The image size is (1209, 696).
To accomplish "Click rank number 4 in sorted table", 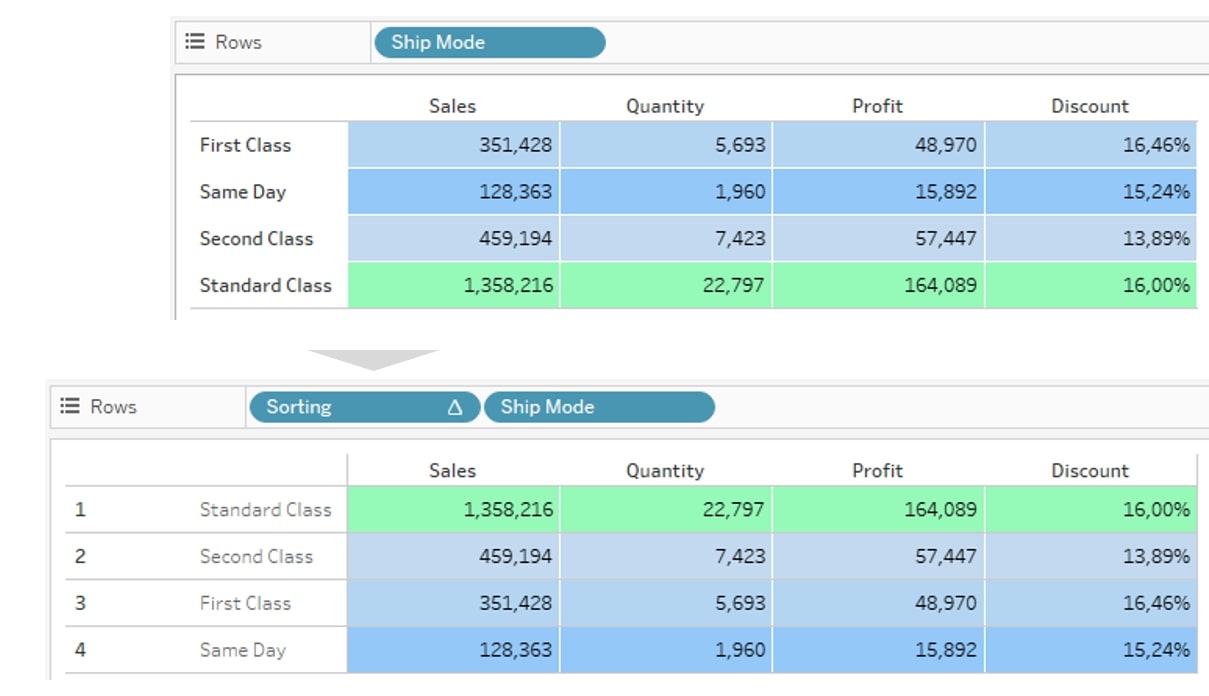I will (x=80, y=650).
